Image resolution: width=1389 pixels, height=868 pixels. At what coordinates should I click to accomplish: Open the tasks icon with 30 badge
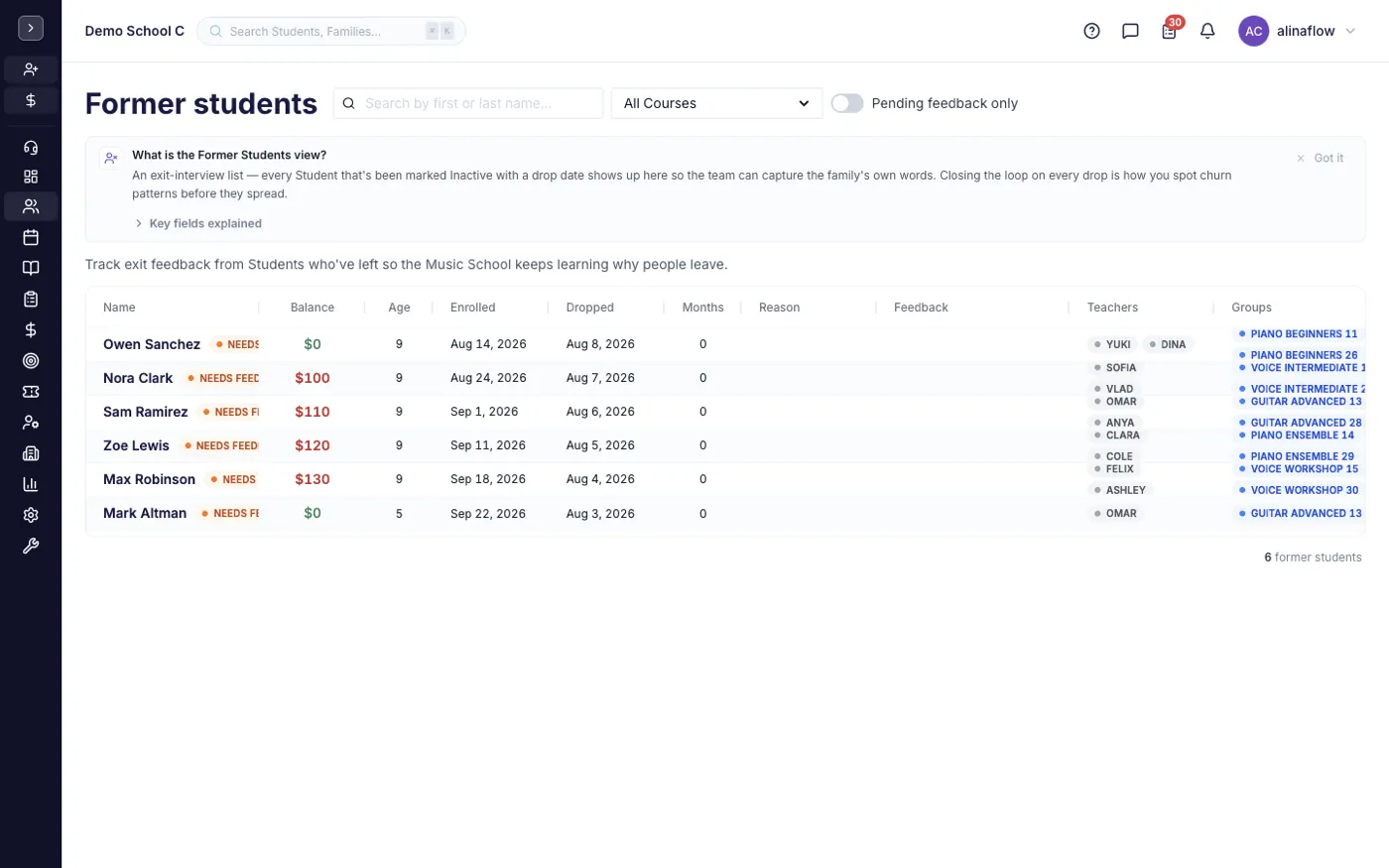1169,31
